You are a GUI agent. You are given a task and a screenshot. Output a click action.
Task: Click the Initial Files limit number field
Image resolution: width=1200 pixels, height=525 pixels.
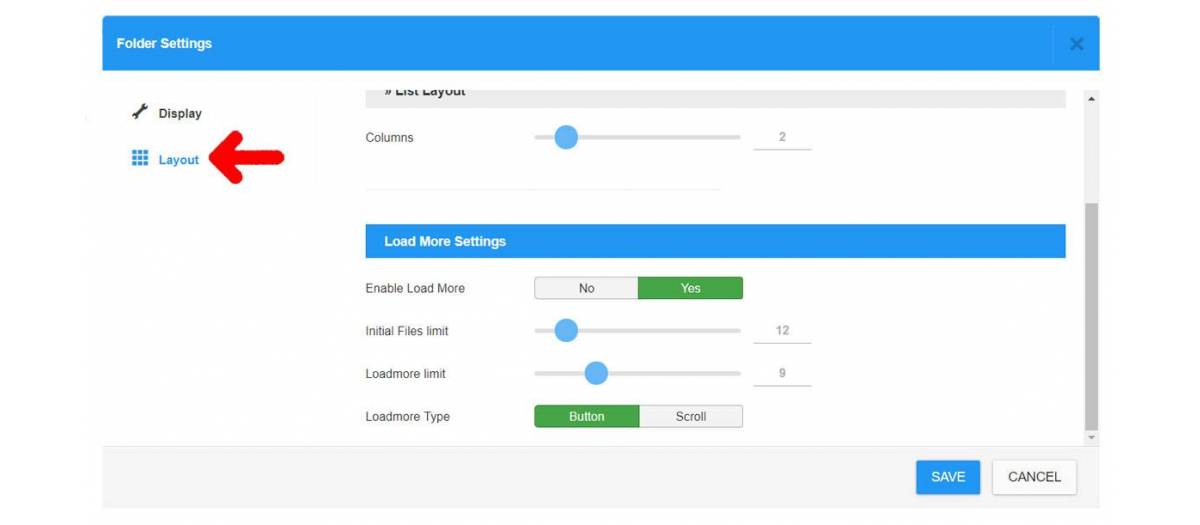(x=782, y=330)
